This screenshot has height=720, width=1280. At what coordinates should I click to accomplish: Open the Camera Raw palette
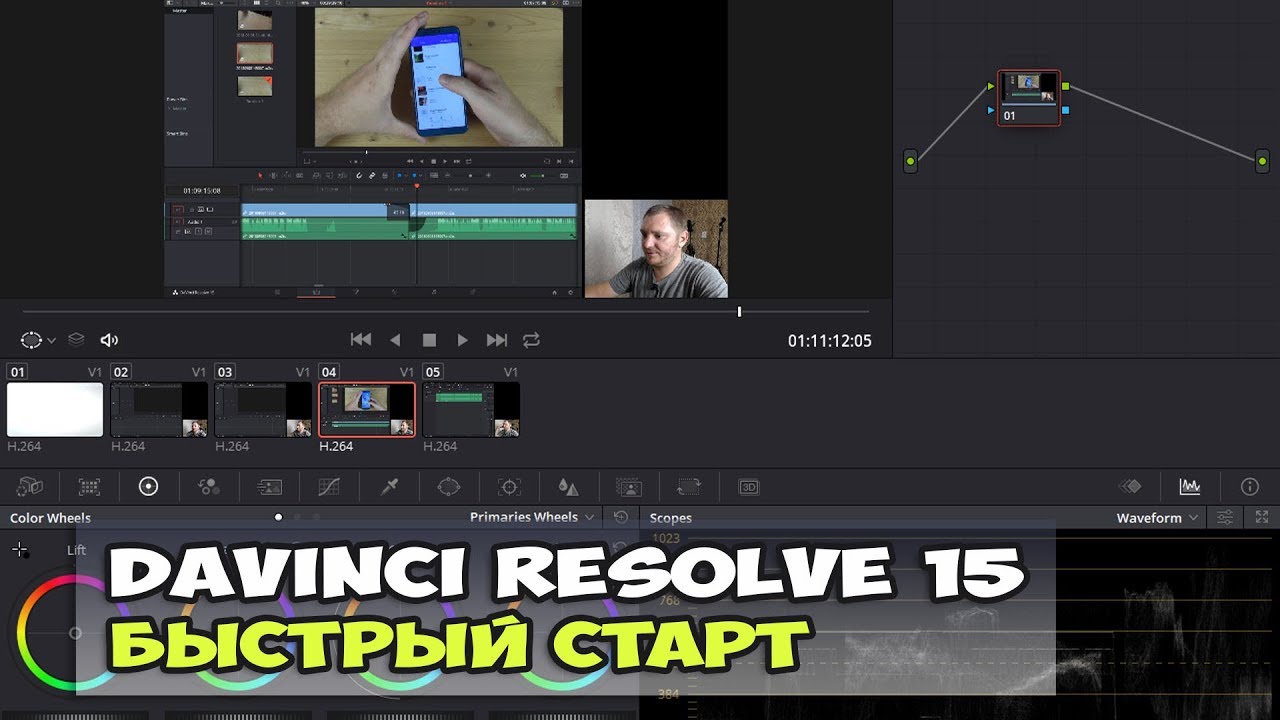(x=29, y=487)
